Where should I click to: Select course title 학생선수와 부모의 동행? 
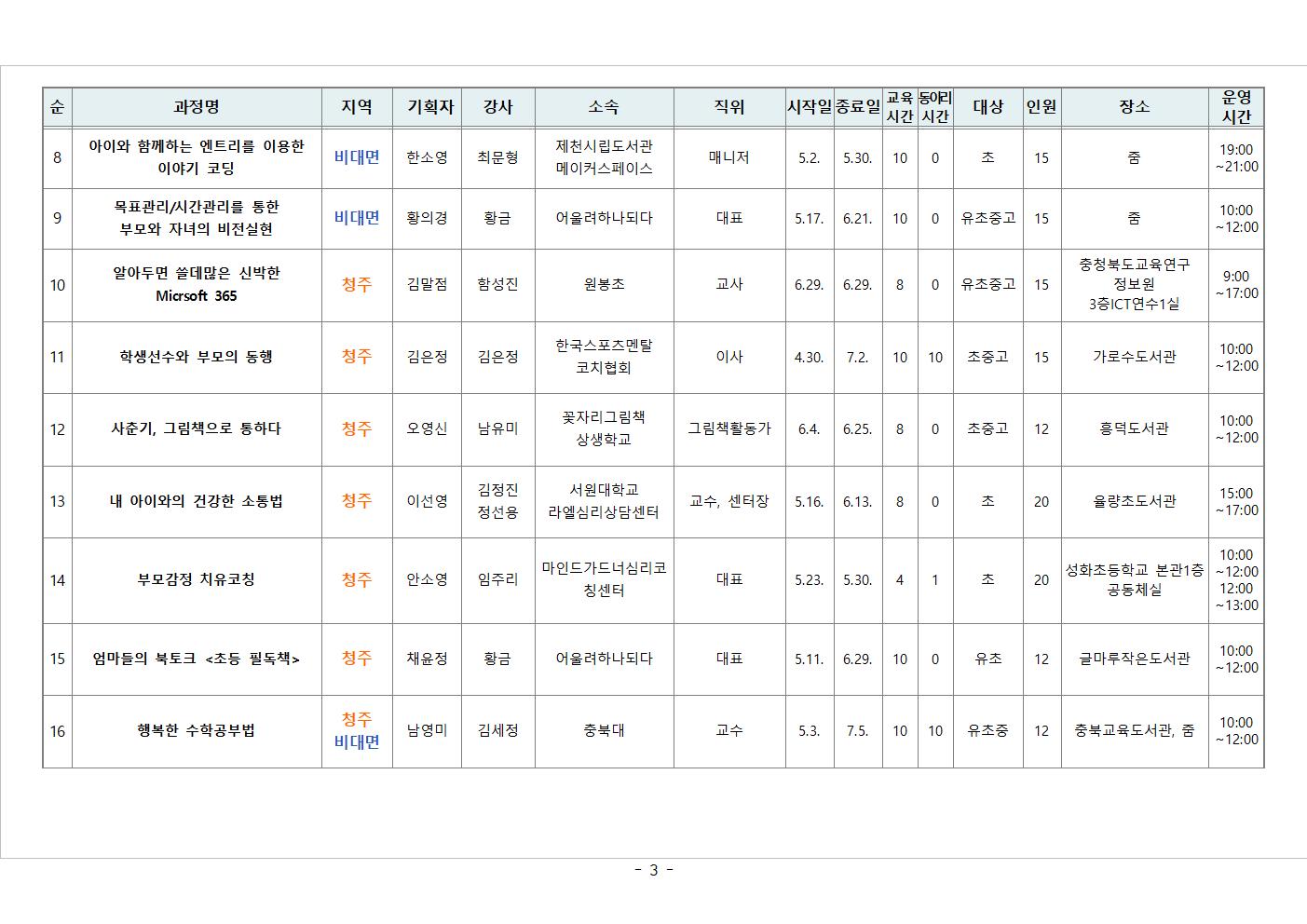(197, 357)
